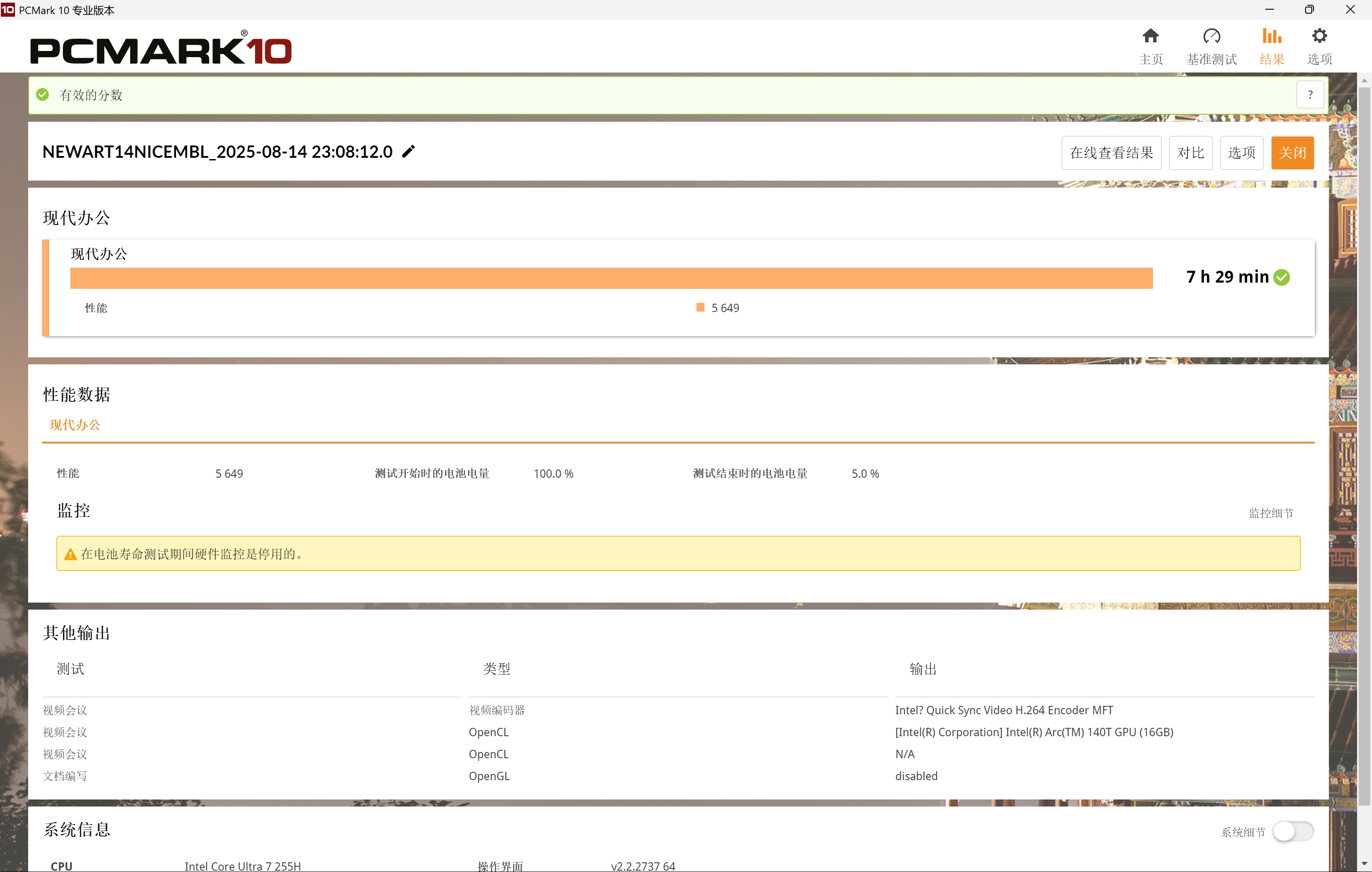
Task: Click the 有效的分数 banner text
Action: click(91, 95)
